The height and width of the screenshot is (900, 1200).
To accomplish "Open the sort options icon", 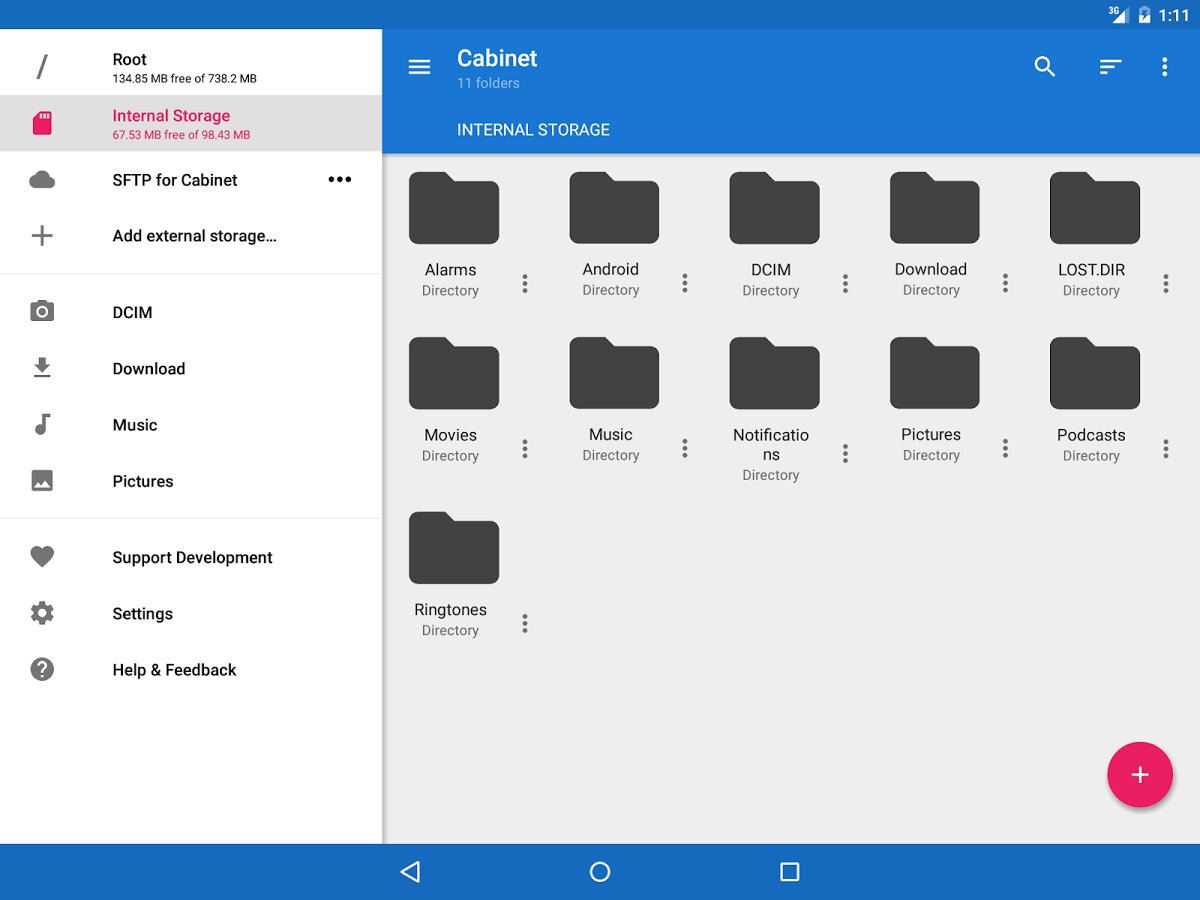I will tap(1110, 67).
